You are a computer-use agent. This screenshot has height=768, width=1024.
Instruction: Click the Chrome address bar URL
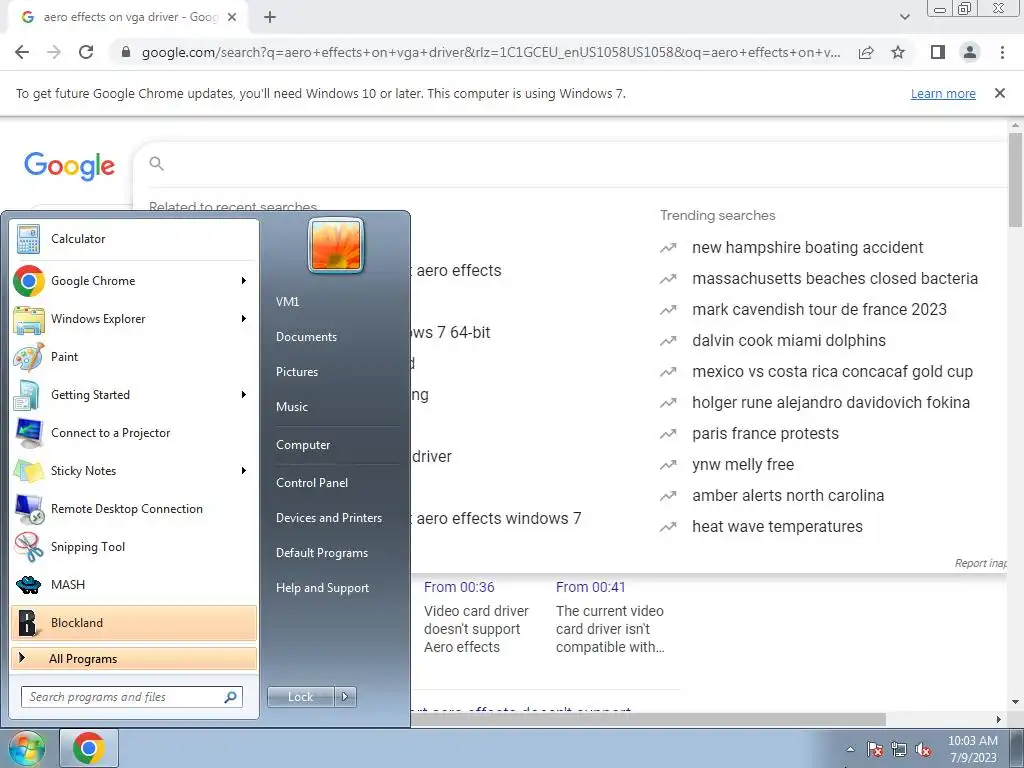click(x=491, y=52)
